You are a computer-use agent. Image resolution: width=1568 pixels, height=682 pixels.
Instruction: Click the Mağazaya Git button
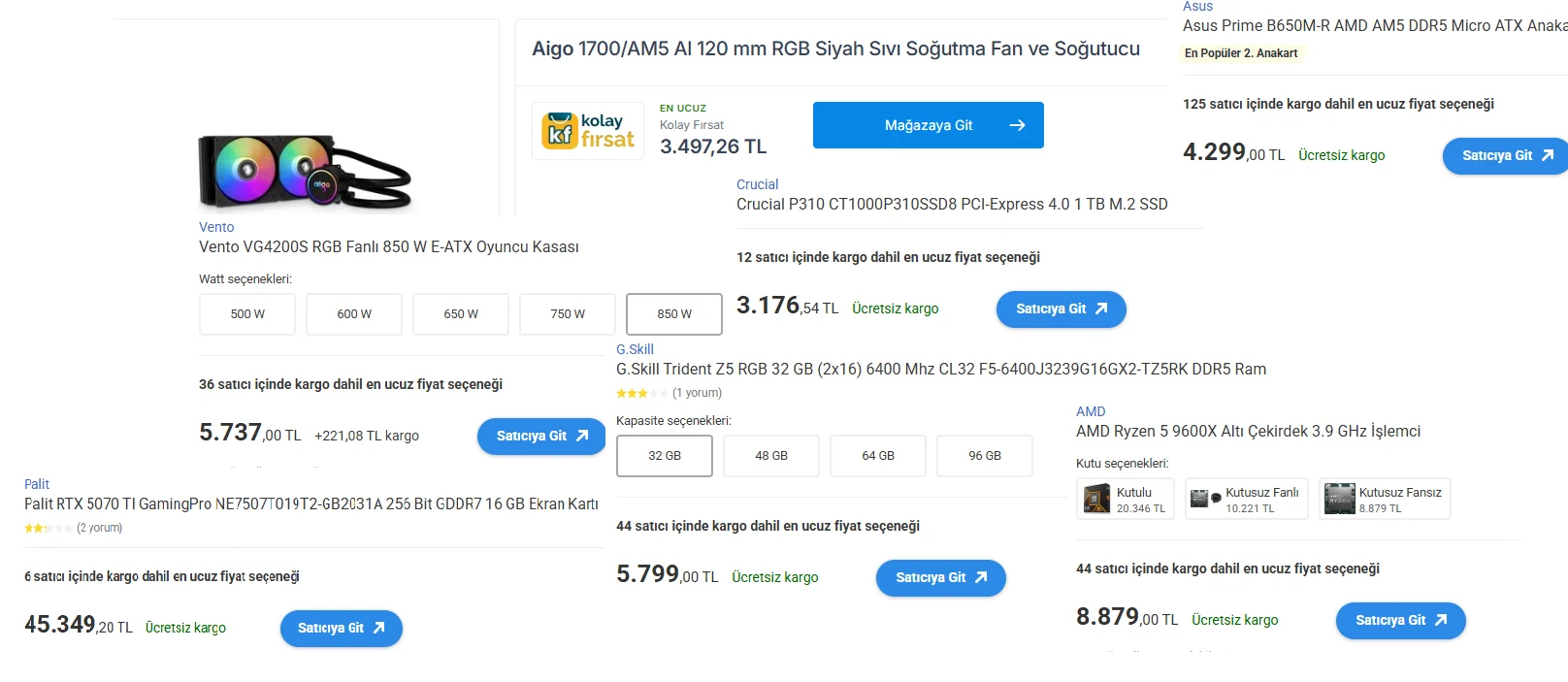pos(928,125)
